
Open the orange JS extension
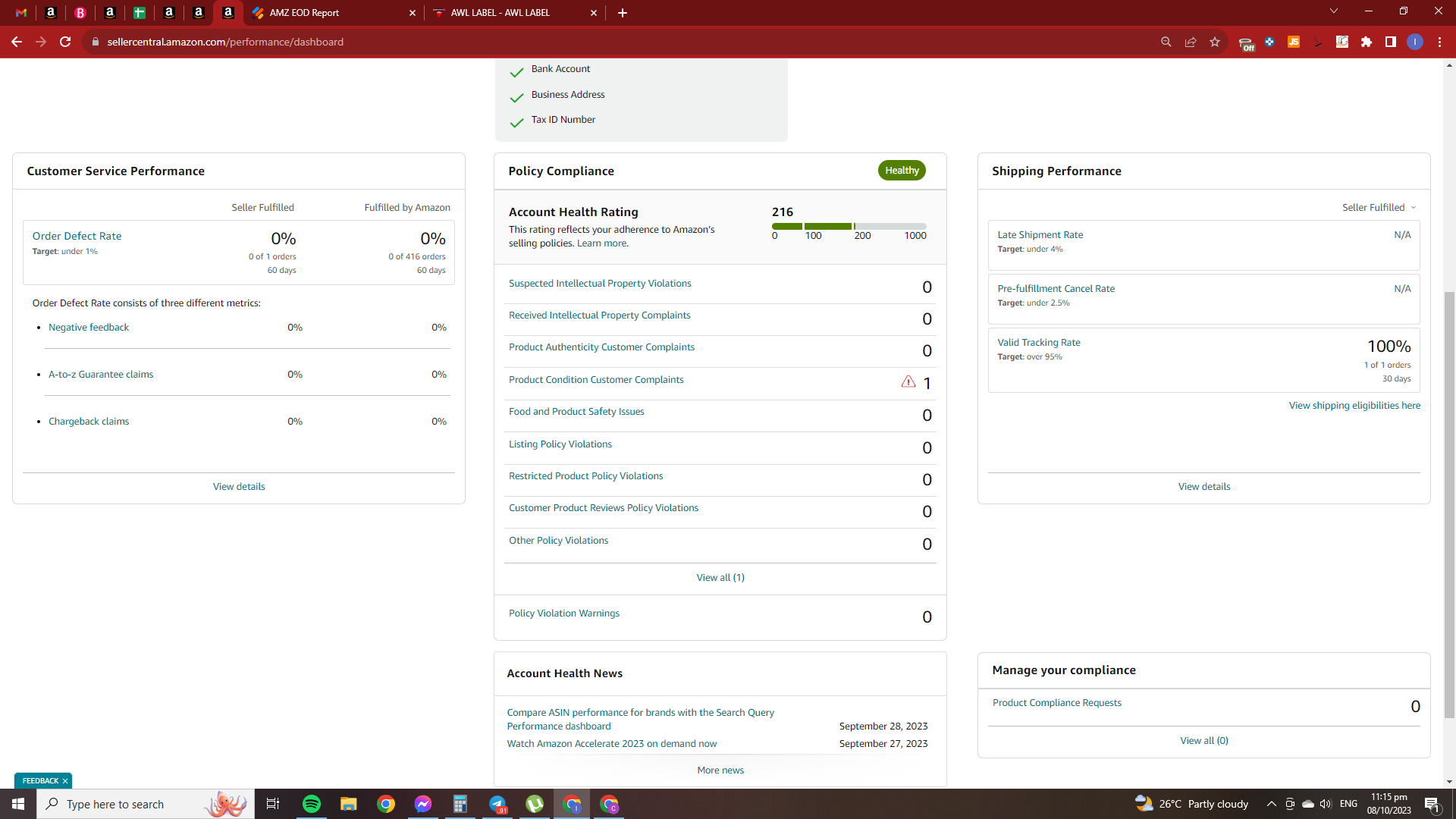[1294, 42]
